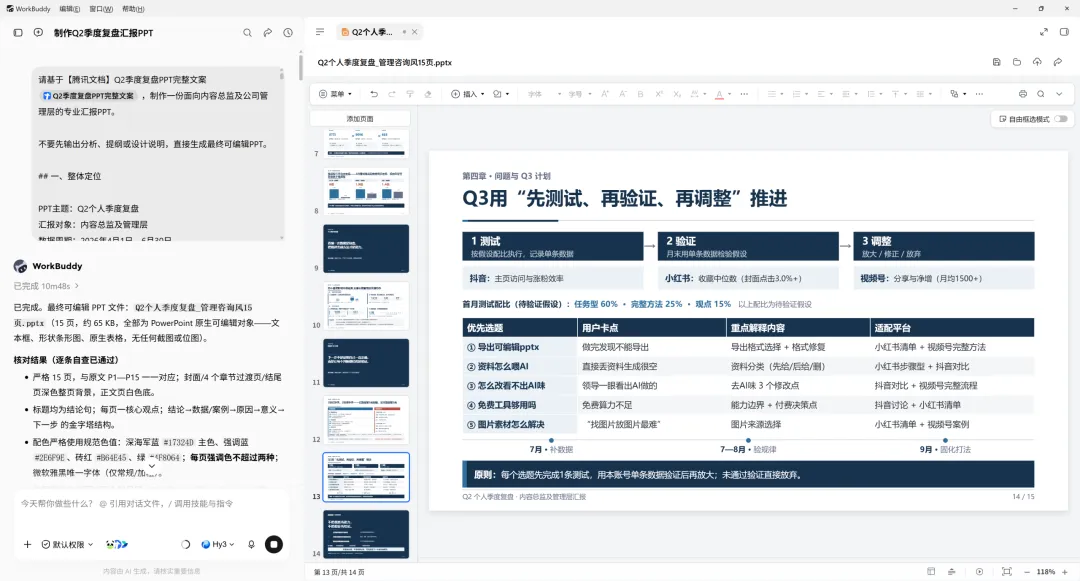Open the document outline list icon
The width and height of the screenshot is (1080, 581).
pos(320,32)
